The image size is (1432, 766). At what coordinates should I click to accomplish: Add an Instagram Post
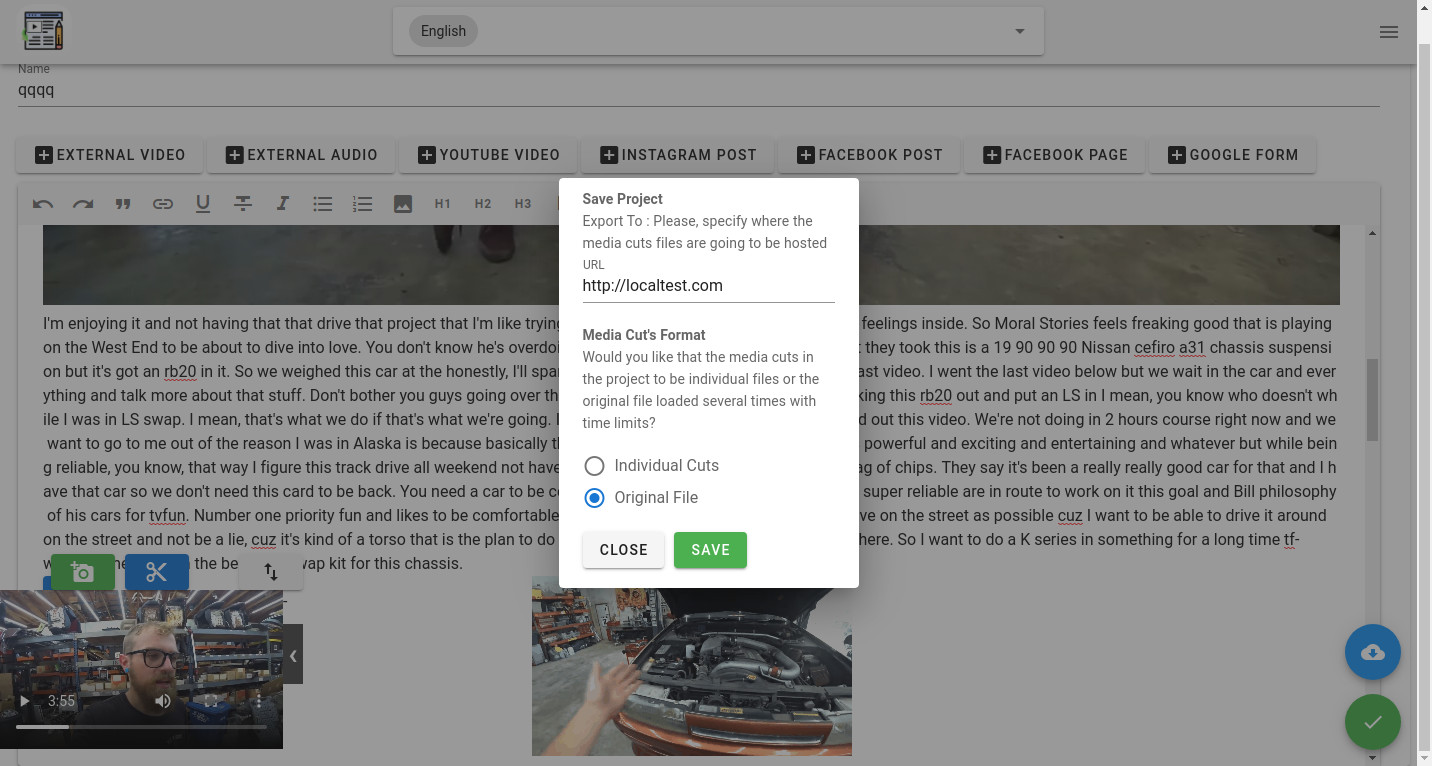678,155
